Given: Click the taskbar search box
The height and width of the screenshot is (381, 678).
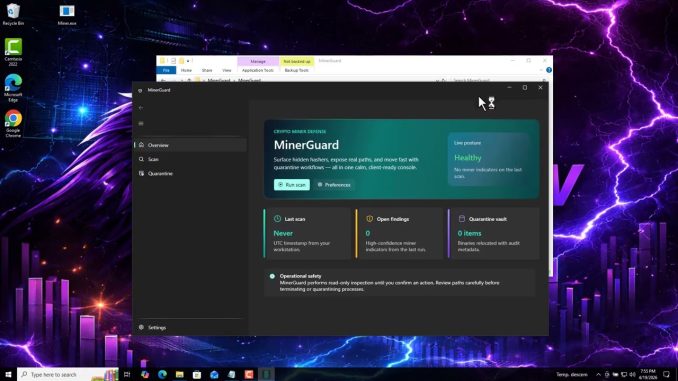Looking at the screenshot, I should pyautogui.click(x=68, y=375).
